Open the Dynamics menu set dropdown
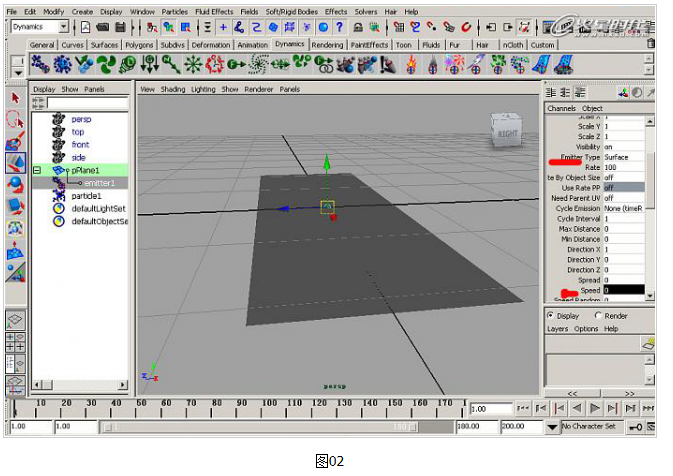The image size is (673, 476). (64, 27)
